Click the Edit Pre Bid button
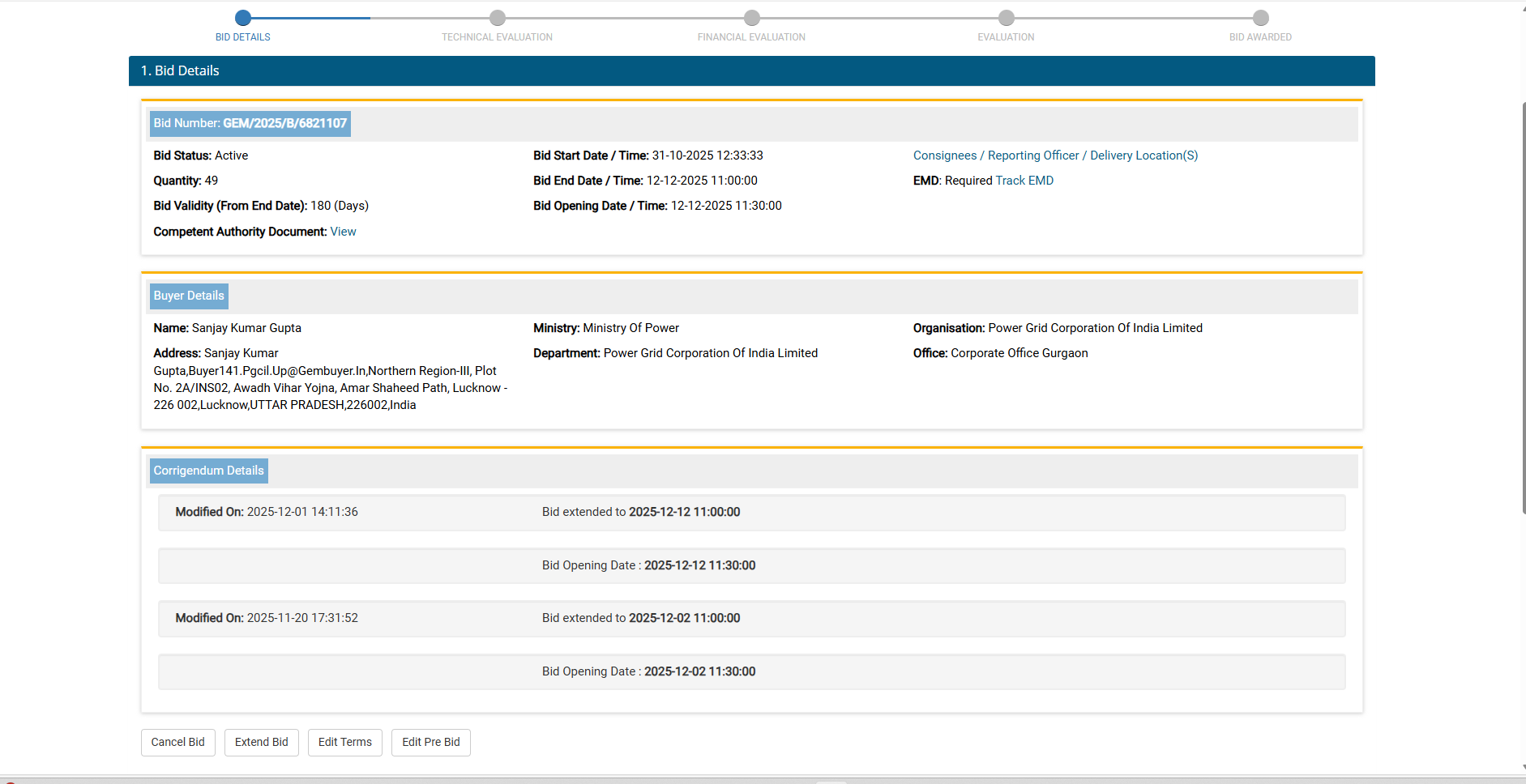The width and height of the screenshot is (1526, 784). 430,742
